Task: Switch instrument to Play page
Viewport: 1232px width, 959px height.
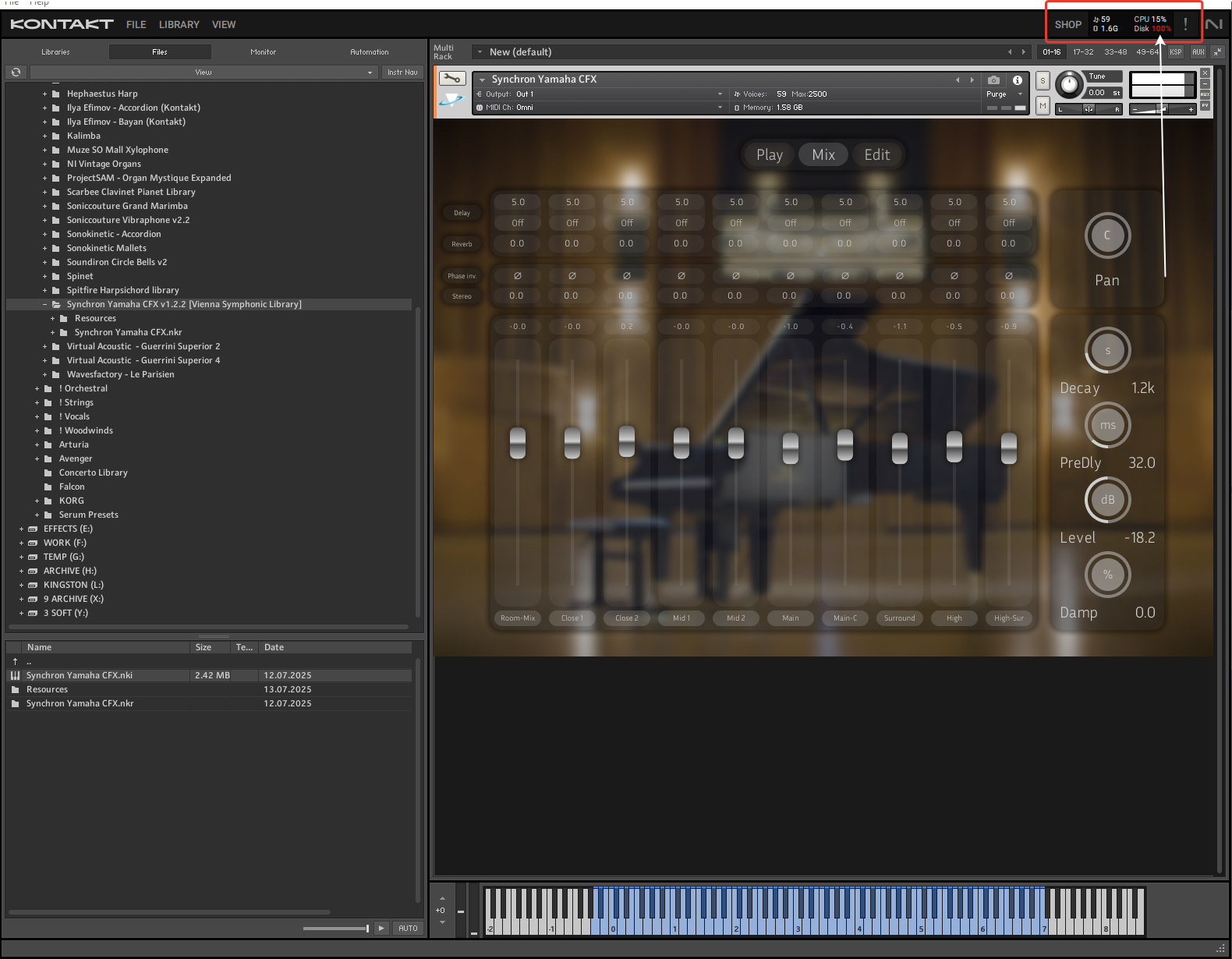Action: coord(770,154)
